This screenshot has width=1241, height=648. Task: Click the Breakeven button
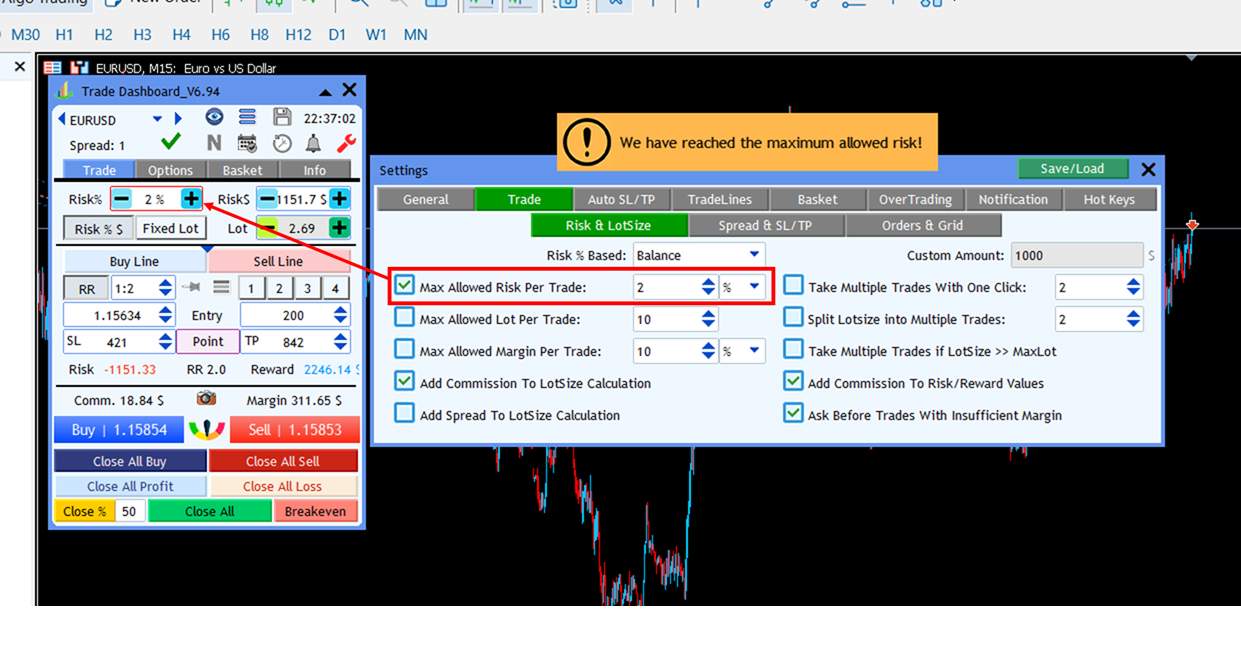(315, 511)
